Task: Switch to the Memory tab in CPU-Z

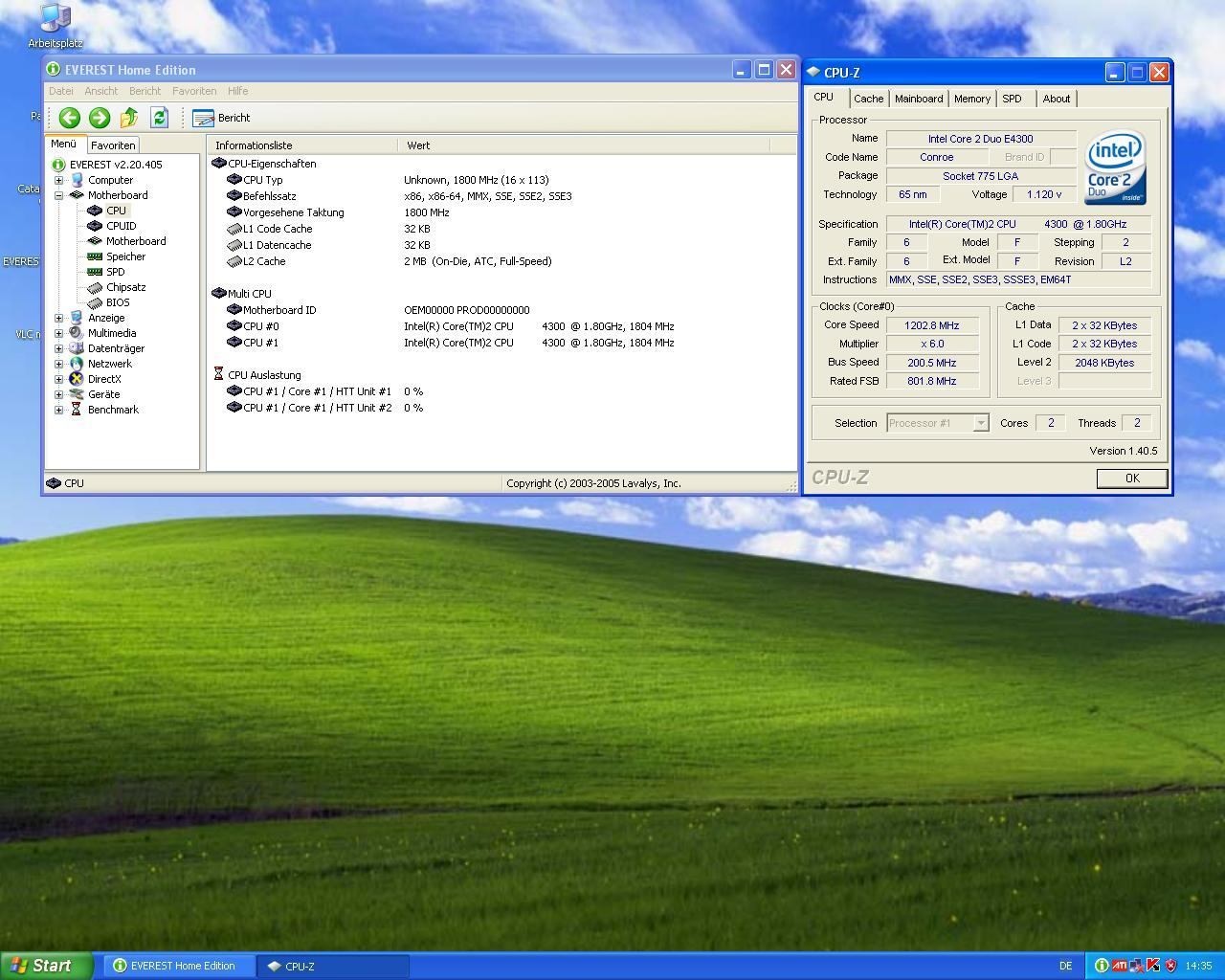Action: pyautogui.click(x=971, y=99)
